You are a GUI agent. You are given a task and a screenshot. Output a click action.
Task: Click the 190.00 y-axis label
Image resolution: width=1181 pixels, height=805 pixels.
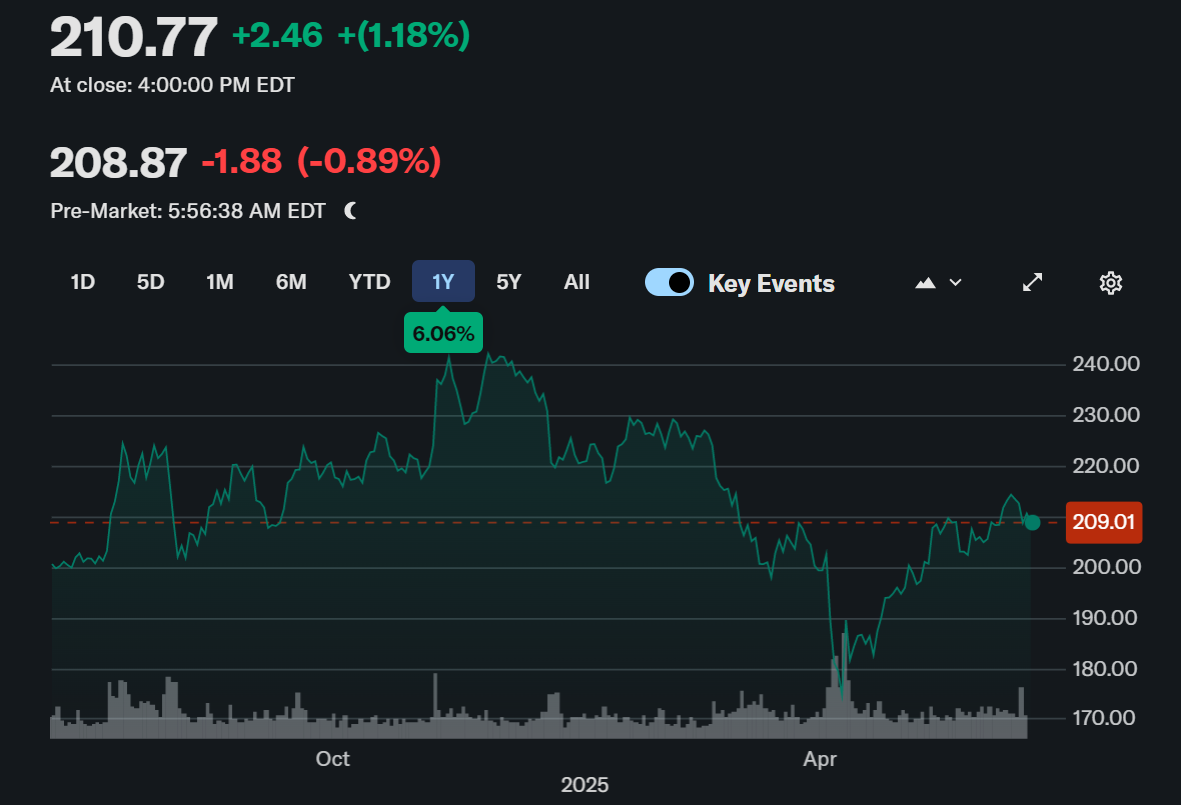[x=1105, y=618]
